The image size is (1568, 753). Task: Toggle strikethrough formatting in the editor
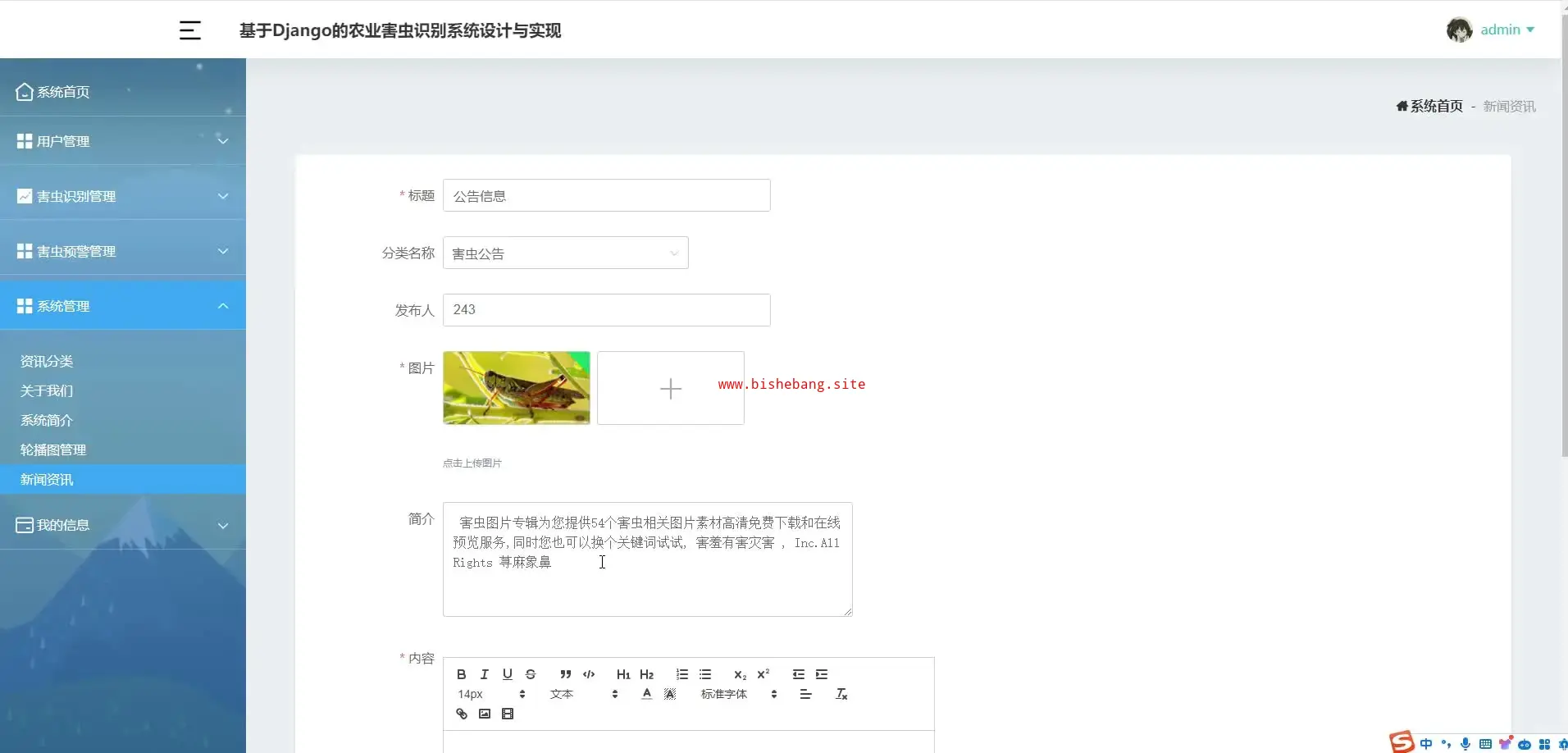coord(530,674)
